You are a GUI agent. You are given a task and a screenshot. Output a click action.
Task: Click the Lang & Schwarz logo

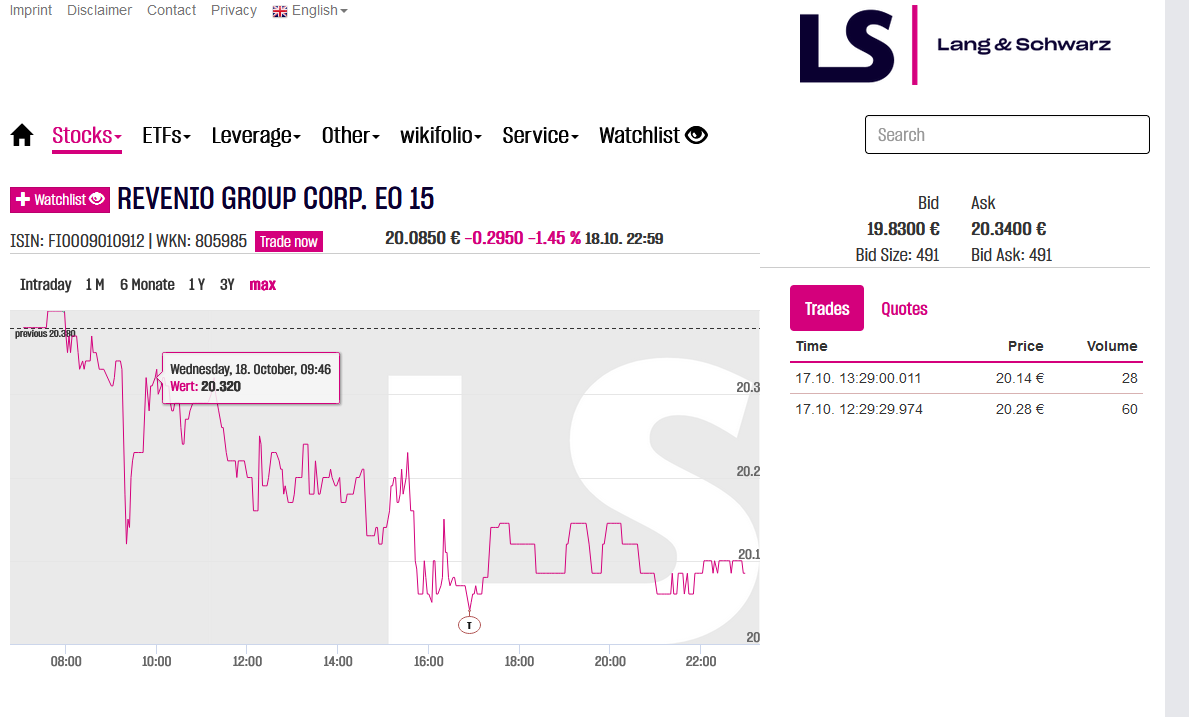(955, 45)
